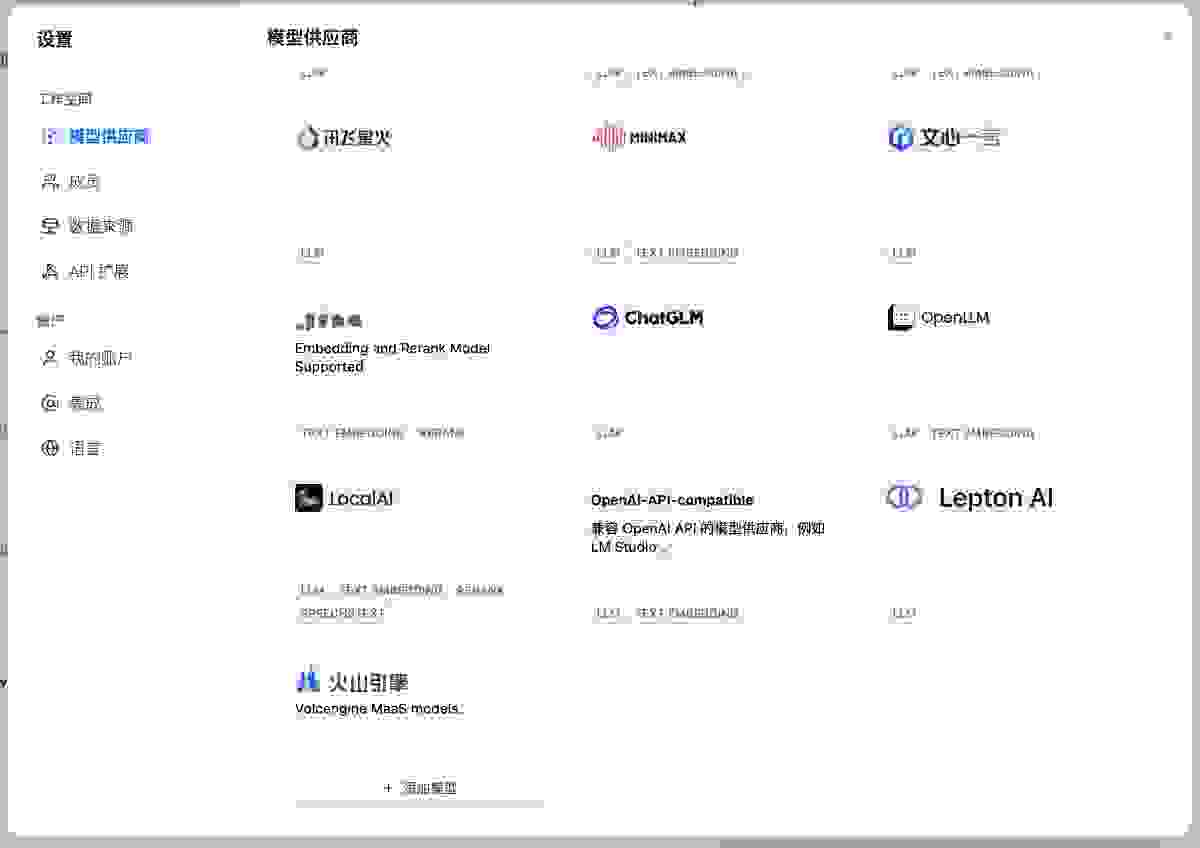
Task: Select the OpenAI-API-compatible provider title
Action: (x=672, y=500)
